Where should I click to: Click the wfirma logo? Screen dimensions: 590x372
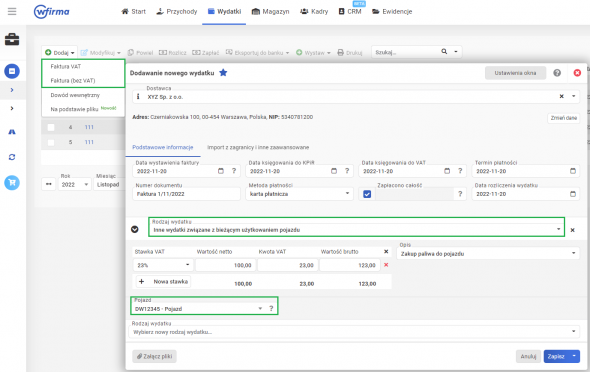(x=52, y=12)
